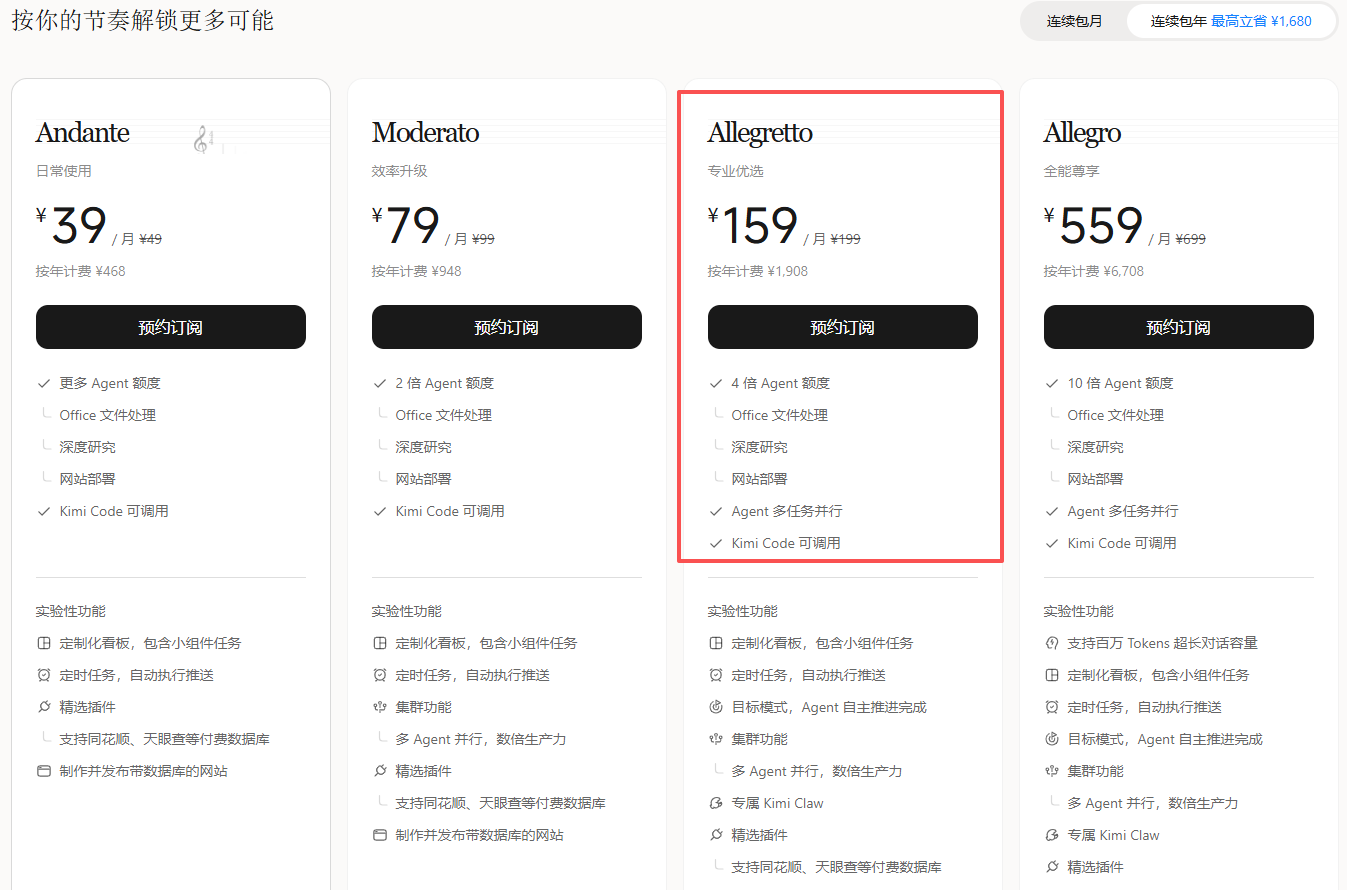Click the "10 倍 Agent 额度" feature line
Screen dimensions: 1347x890
coord(1120,383)
